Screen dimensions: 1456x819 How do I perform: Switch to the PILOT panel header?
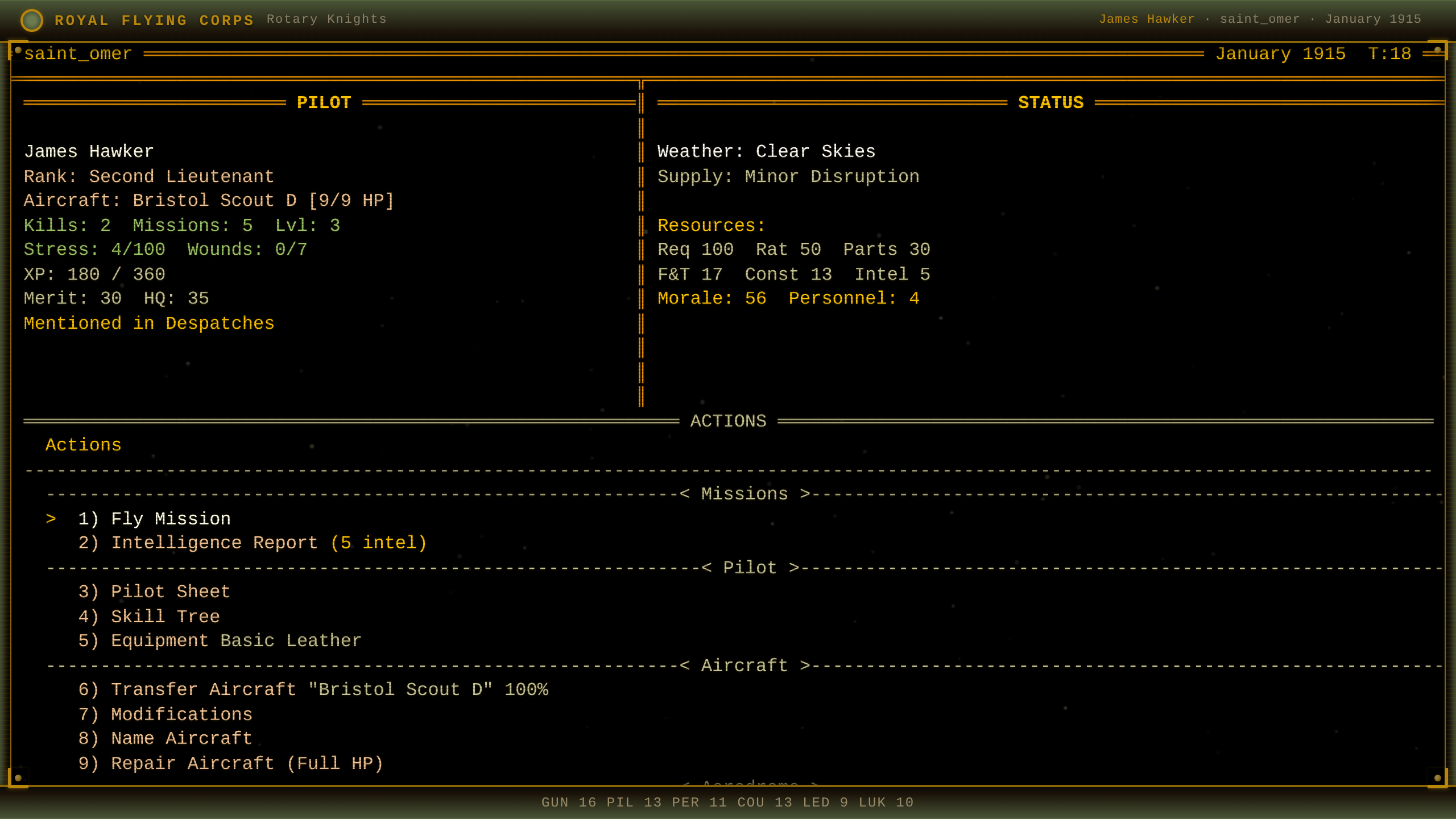324,102
